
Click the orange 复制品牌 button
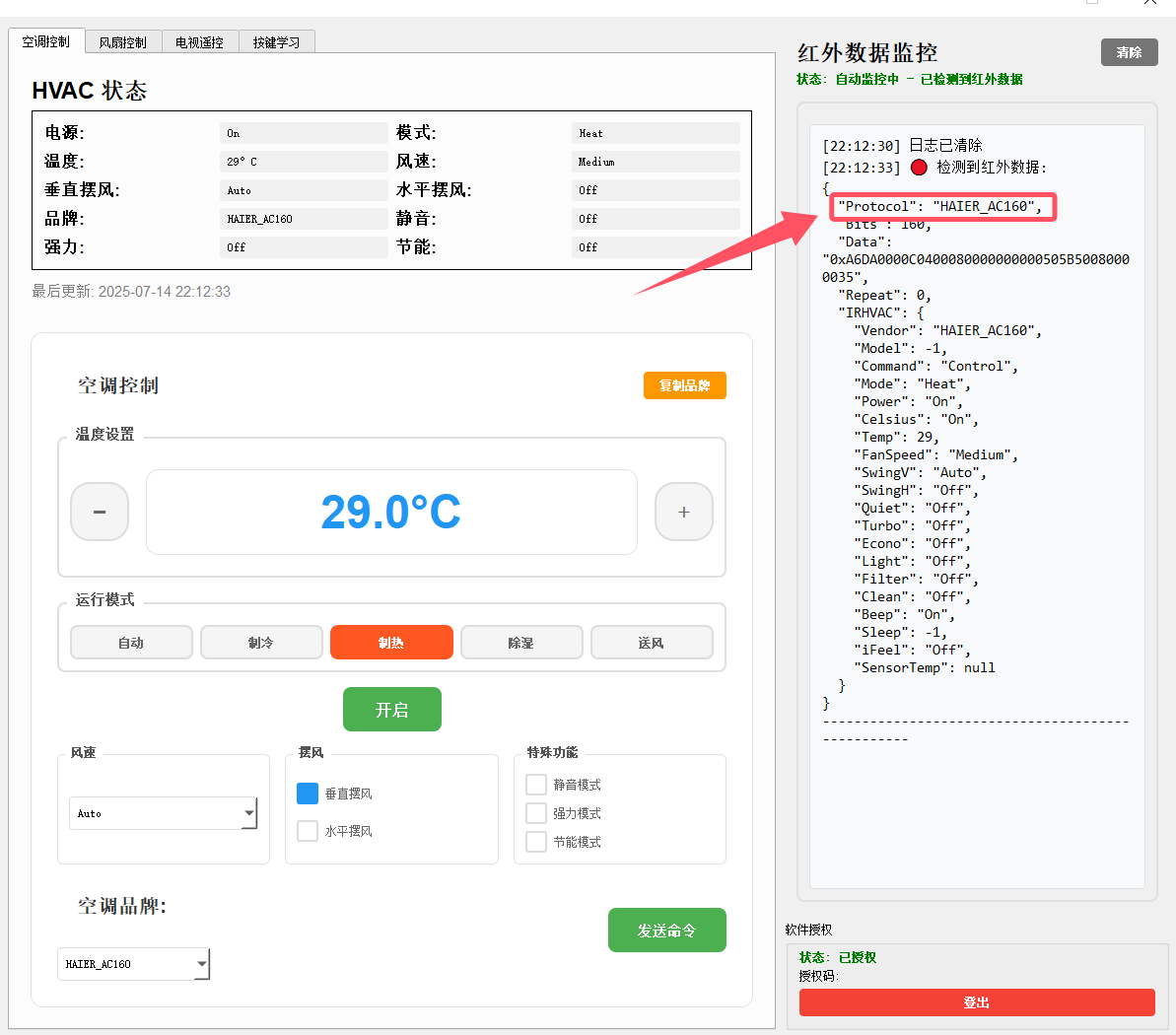point(684,385)
